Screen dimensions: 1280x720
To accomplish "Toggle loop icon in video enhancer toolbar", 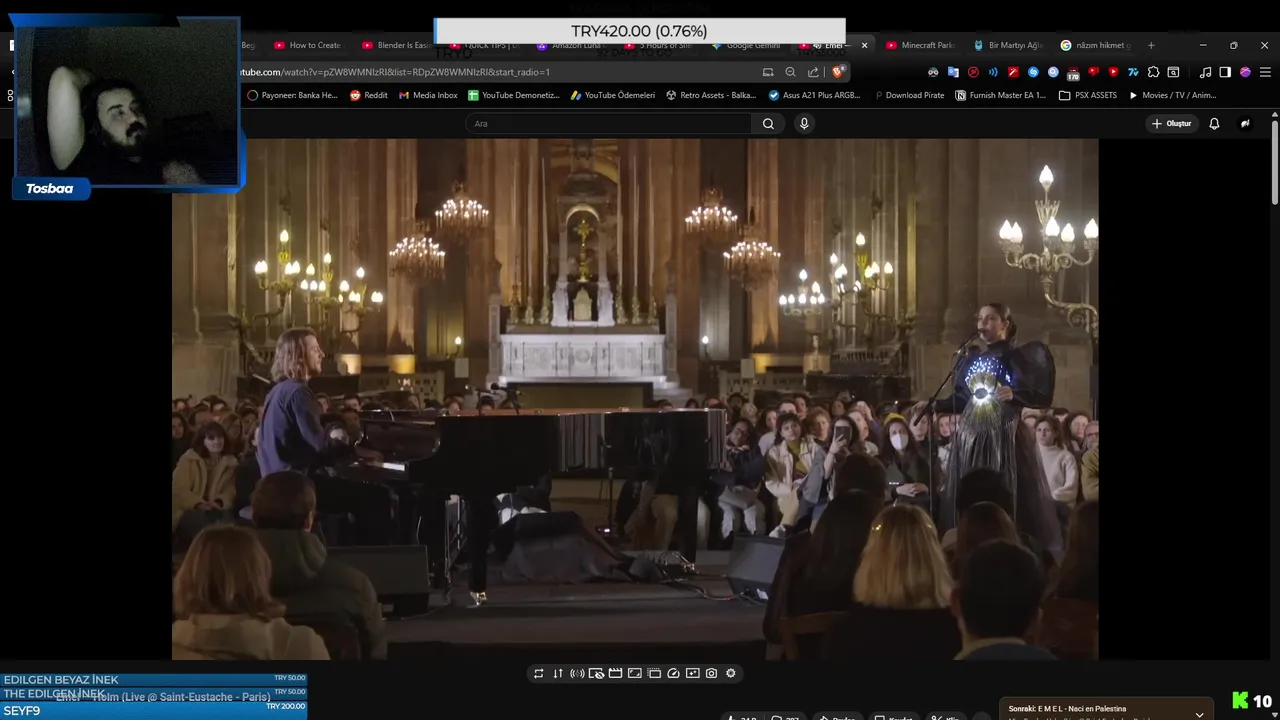I will coord(538,673).
